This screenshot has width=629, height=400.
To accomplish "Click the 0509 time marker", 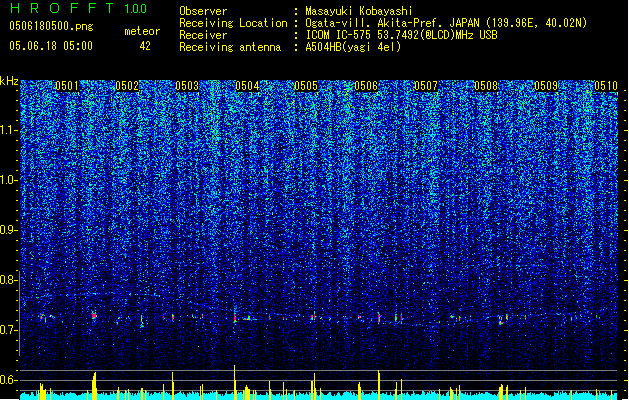I will tap(546, 86).
